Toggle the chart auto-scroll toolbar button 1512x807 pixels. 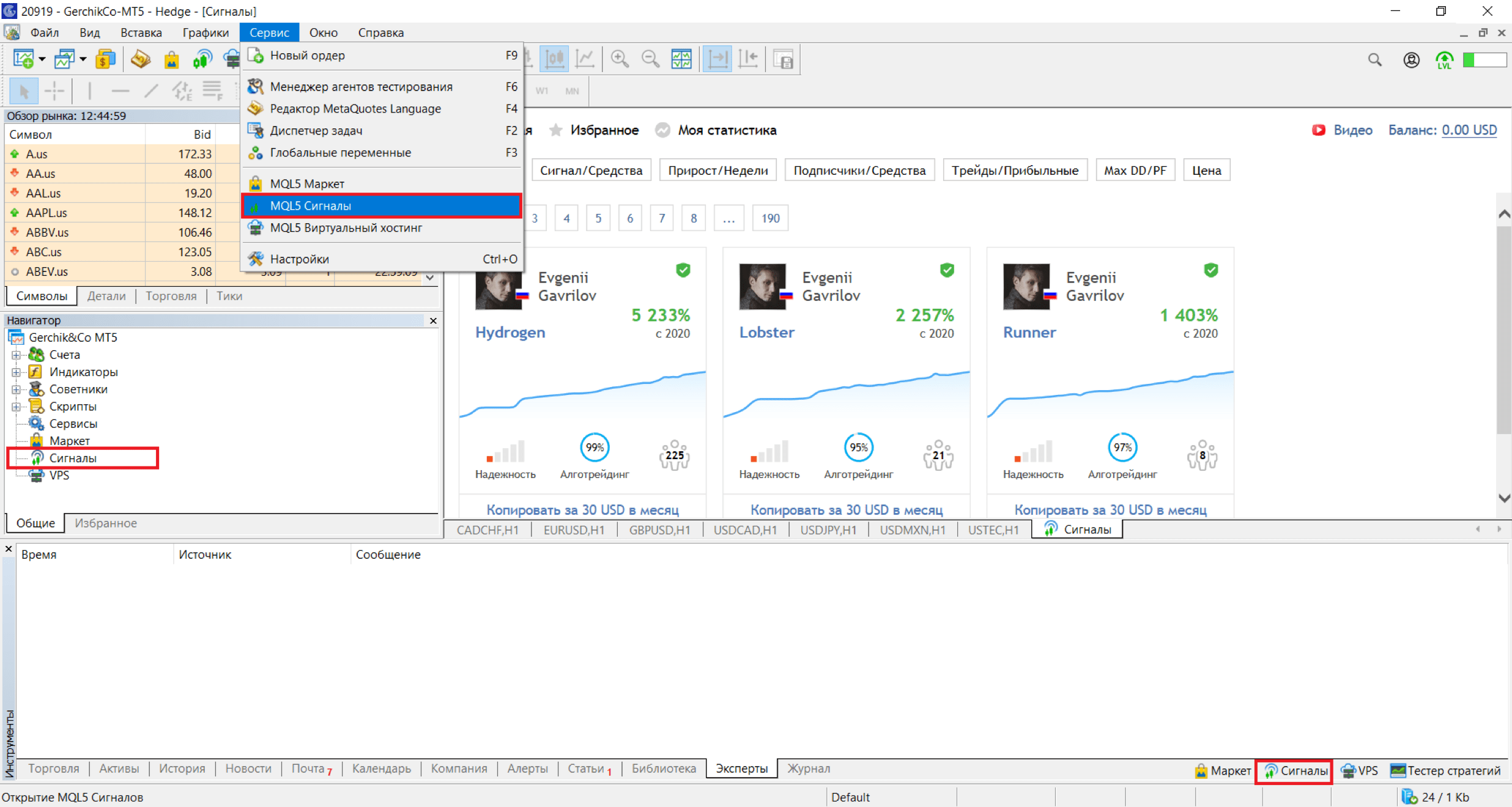(717, 59)
